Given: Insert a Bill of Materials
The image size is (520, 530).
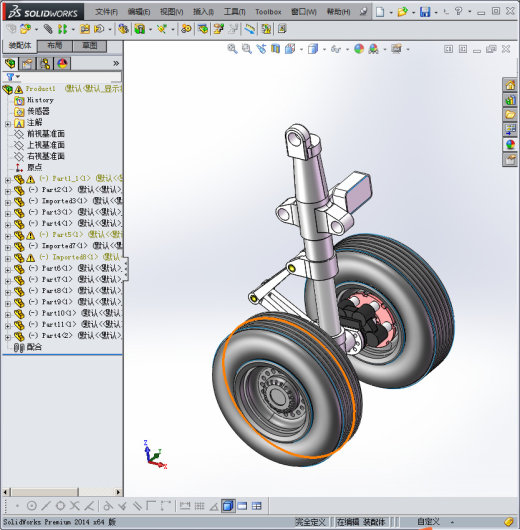Looking at the screenshot, I should point(203,29).
